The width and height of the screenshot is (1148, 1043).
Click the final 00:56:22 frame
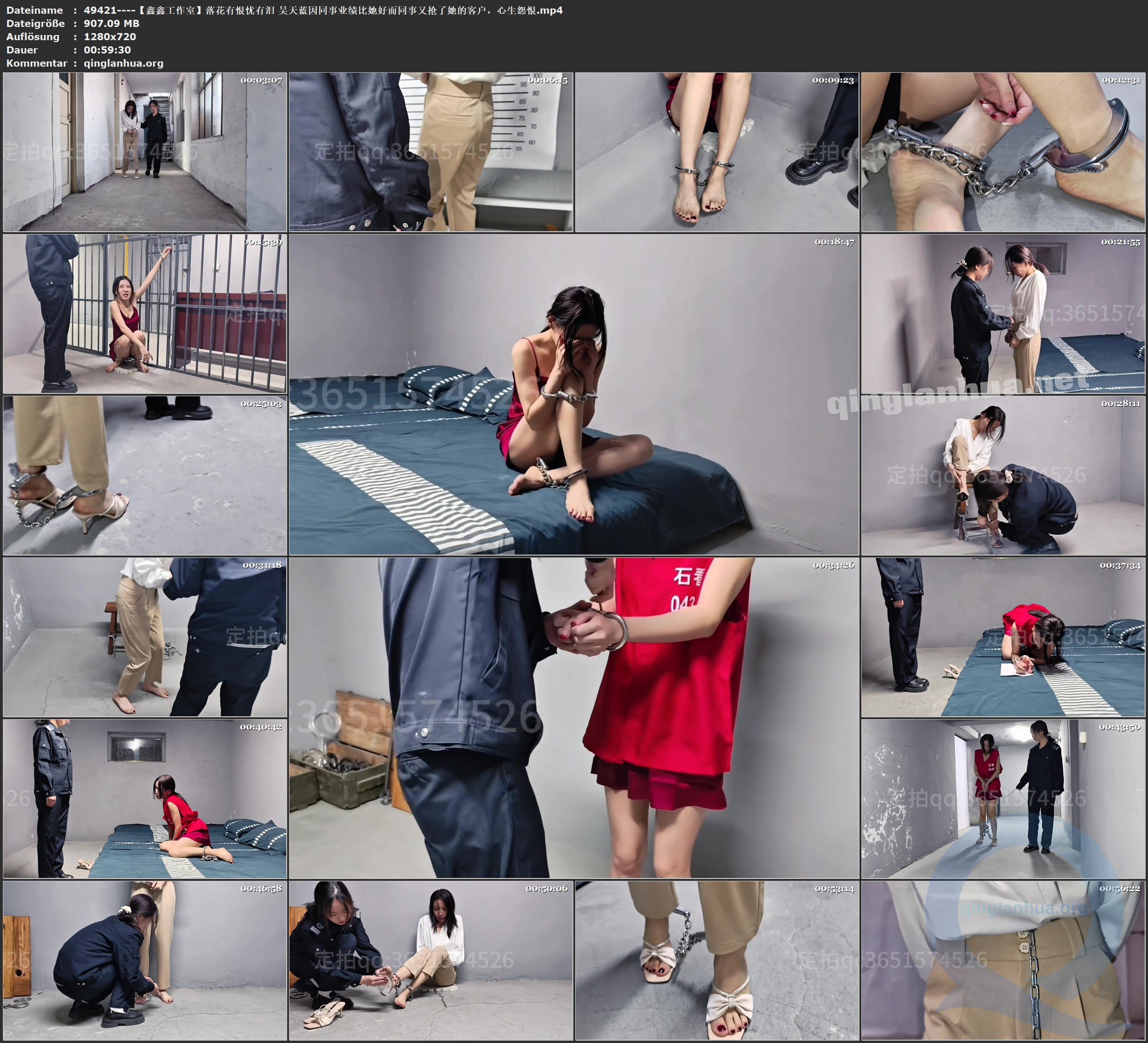(x=1003, y=960)
